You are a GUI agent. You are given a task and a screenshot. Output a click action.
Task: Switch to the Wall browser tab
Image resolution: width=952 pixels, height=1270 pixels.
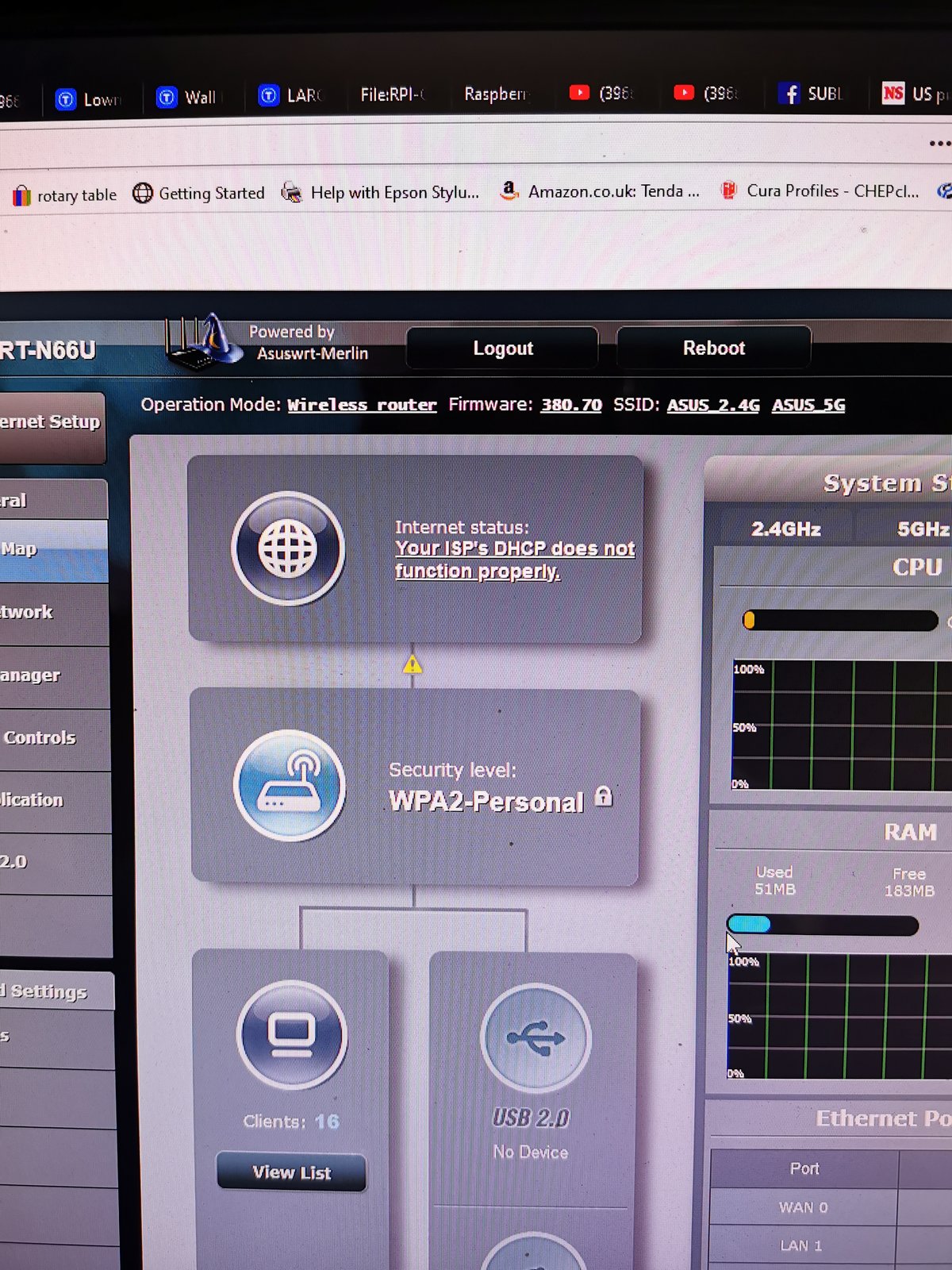(187, 97)
